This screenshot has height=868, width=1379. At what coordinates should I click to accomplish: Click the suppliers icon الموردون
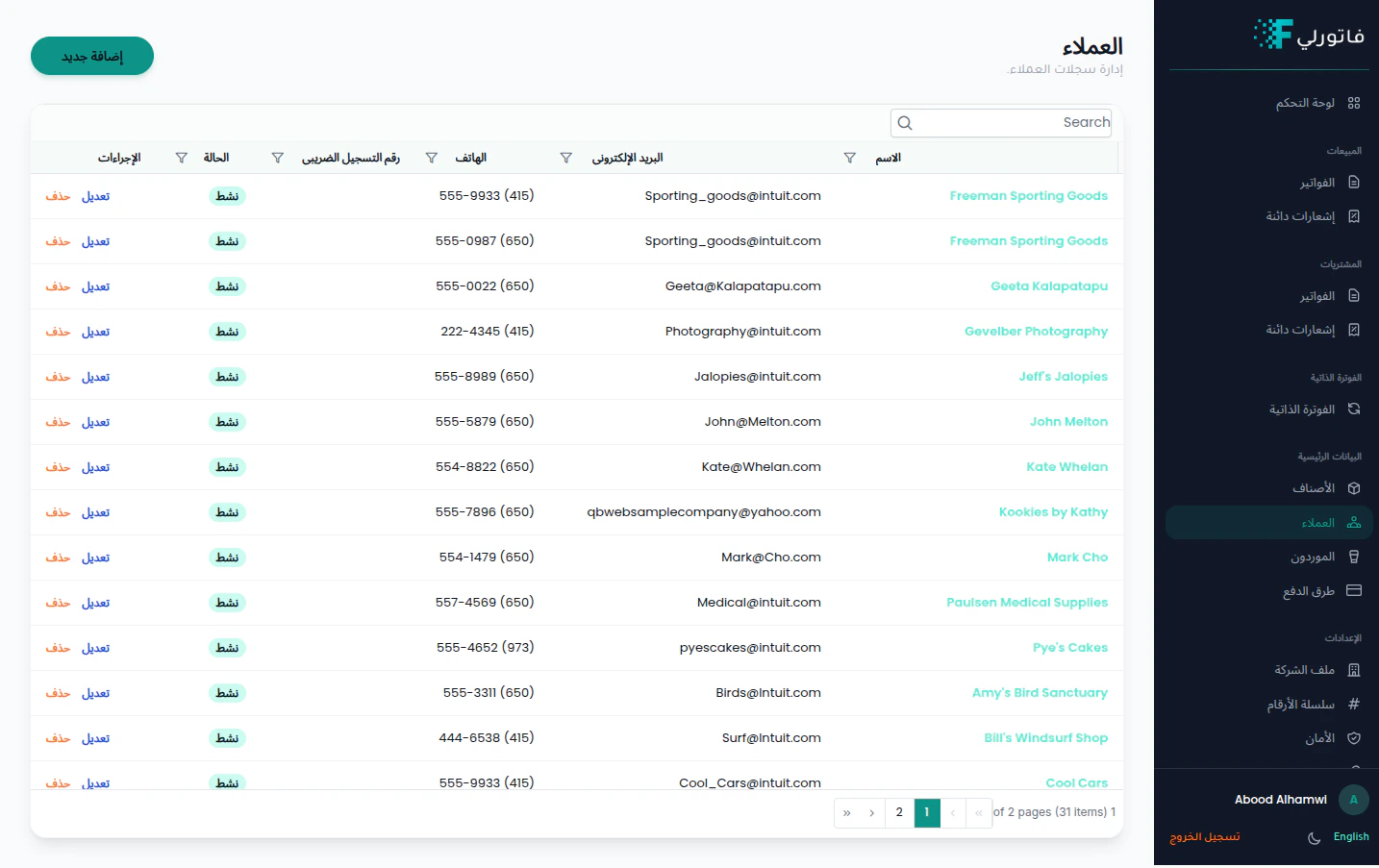coord(1354,557)
